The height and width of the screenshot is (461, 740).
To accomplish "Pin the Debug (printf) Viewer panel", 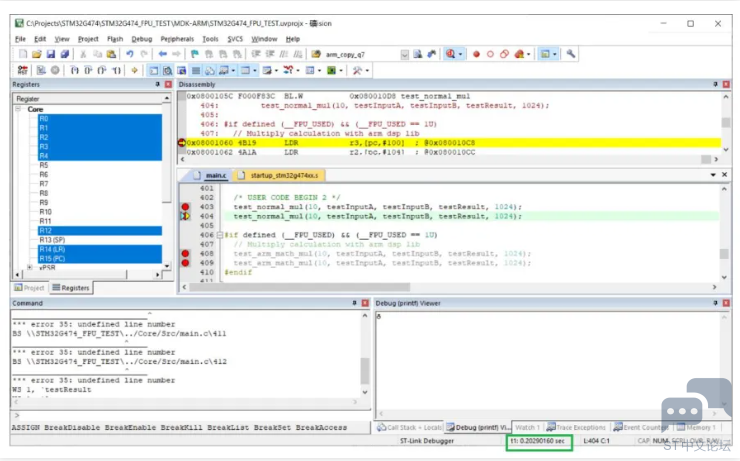I will (715, 303).
